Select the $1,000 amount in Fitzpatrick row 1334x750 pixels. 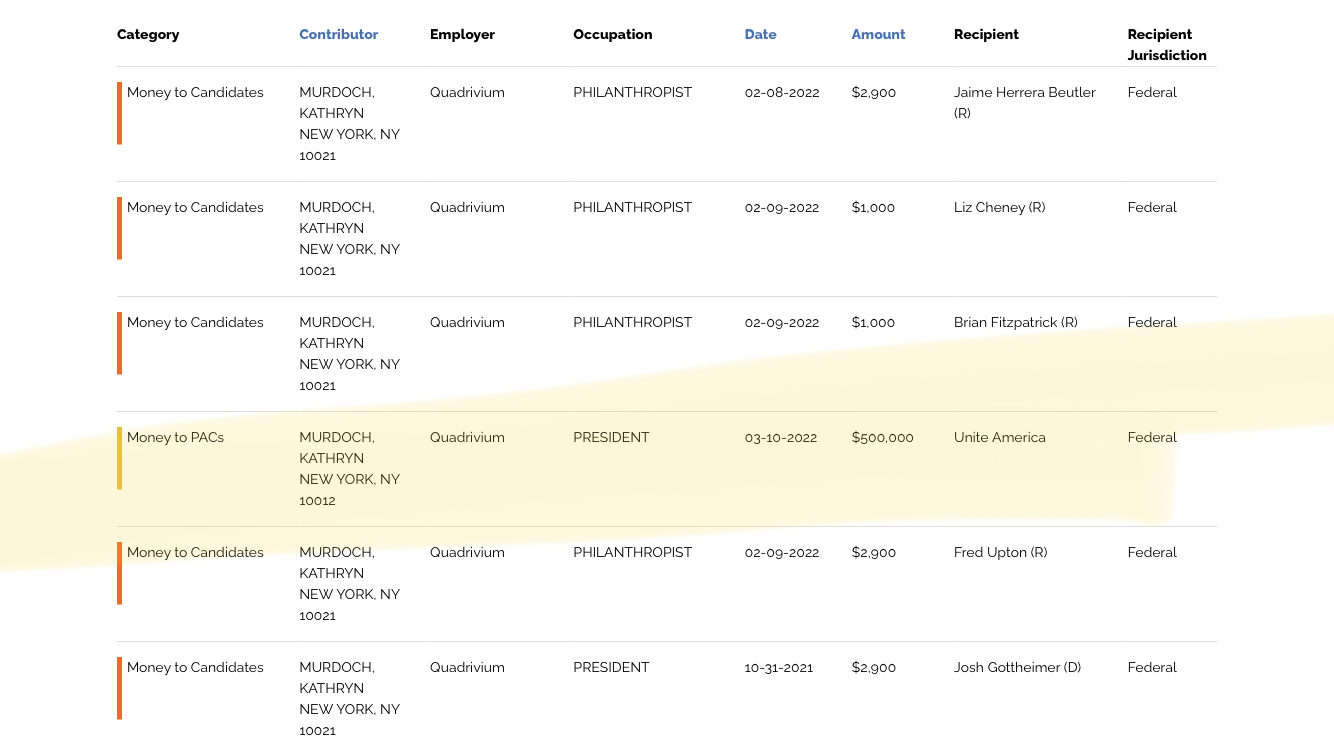pos(873,322)
